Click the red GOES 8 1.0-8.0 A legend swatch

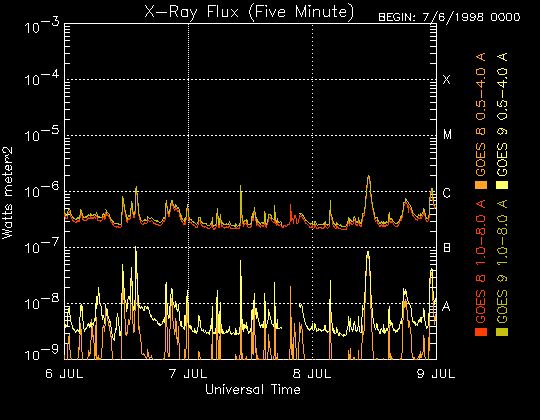[481, 332]
